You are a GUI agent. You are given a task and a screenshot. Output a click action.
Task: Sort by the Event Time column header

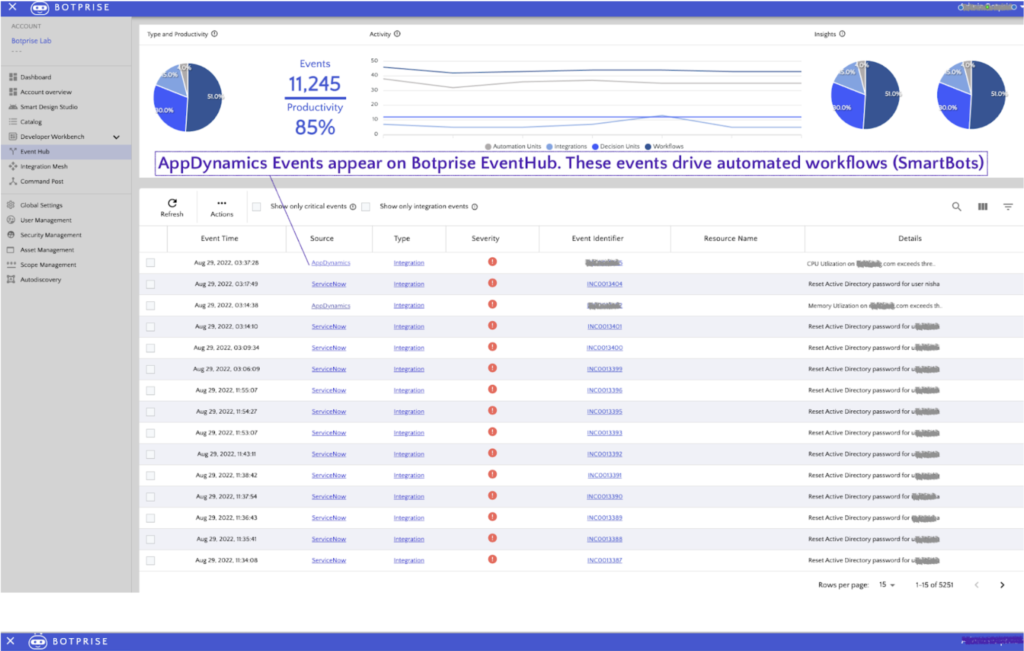pyautogui.click(x=219, y=238)
